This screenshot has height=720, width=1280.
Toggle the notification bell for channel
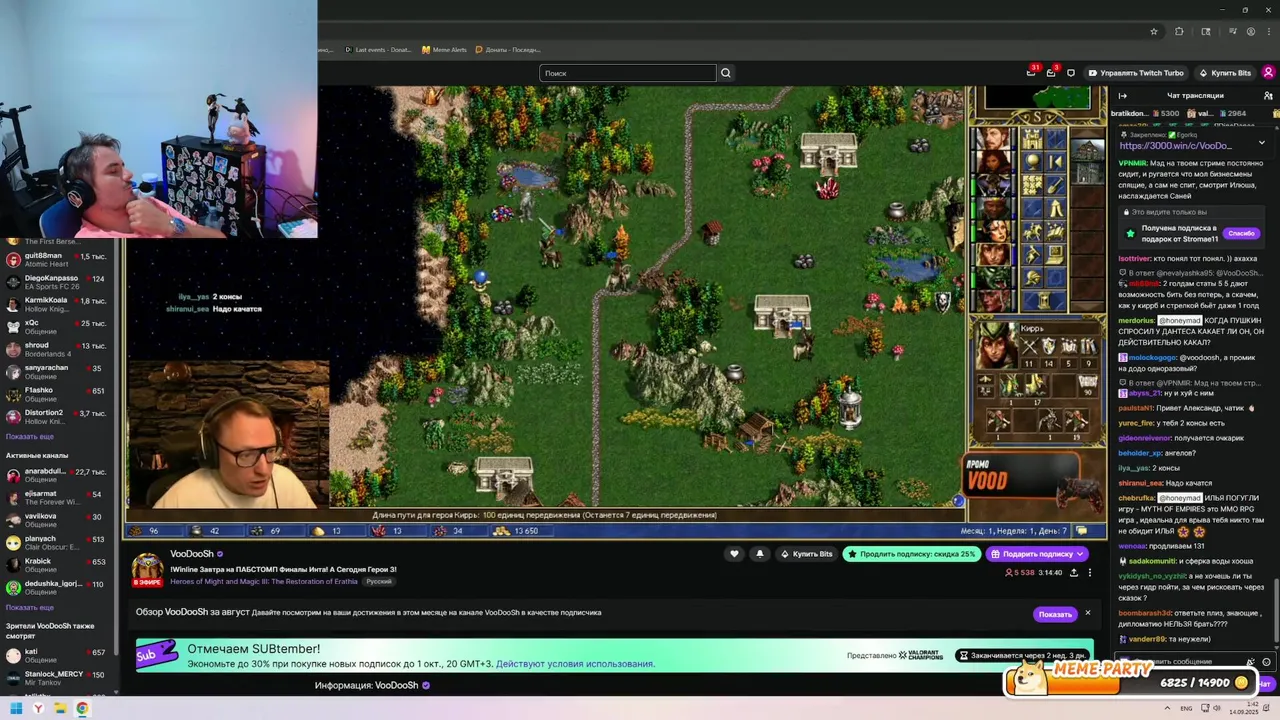pyautogui.click(x=759, y=554)
